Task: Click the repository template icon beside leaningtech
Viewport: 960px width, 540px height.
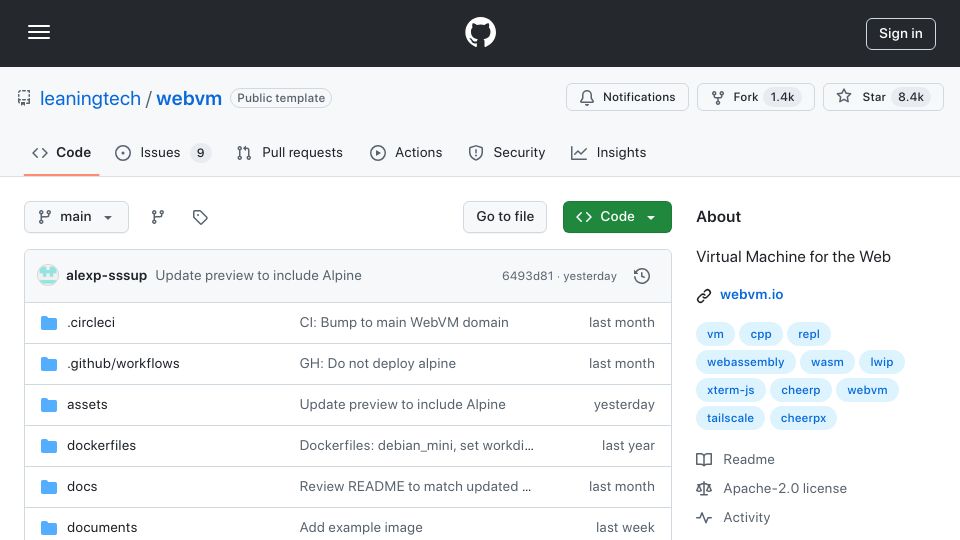Action: [x=24, y=98]
